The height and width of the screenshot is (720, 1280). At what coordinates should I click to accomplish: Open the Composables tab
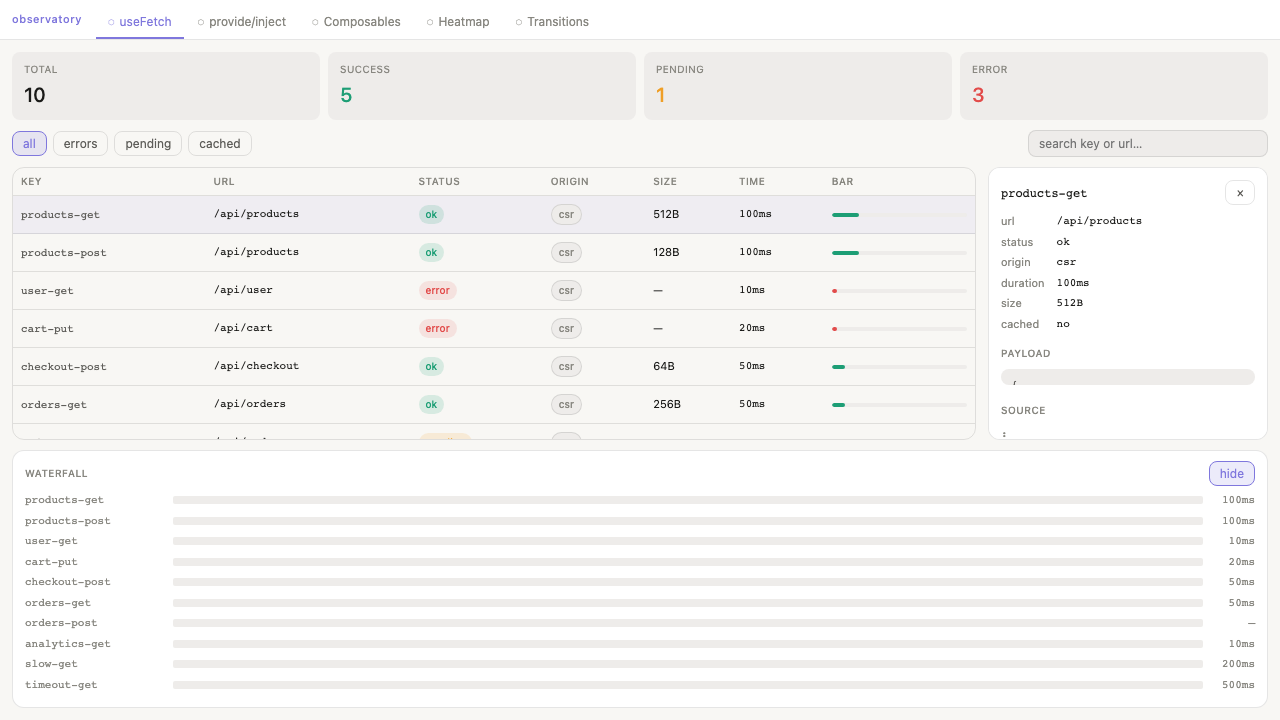[x=362, y=21]
